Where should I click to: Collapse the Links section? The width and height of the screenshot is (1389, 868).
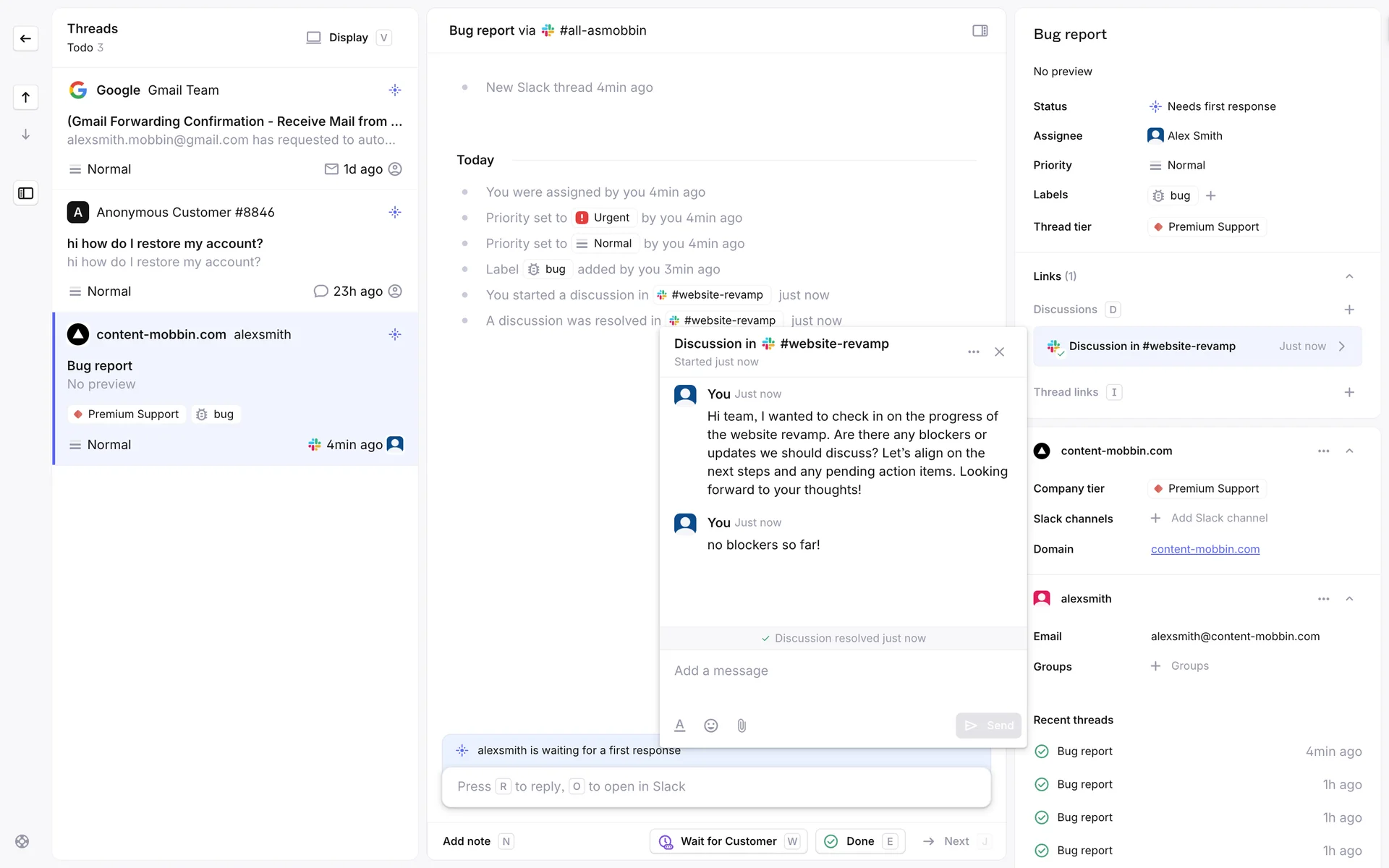point(1348,276)
